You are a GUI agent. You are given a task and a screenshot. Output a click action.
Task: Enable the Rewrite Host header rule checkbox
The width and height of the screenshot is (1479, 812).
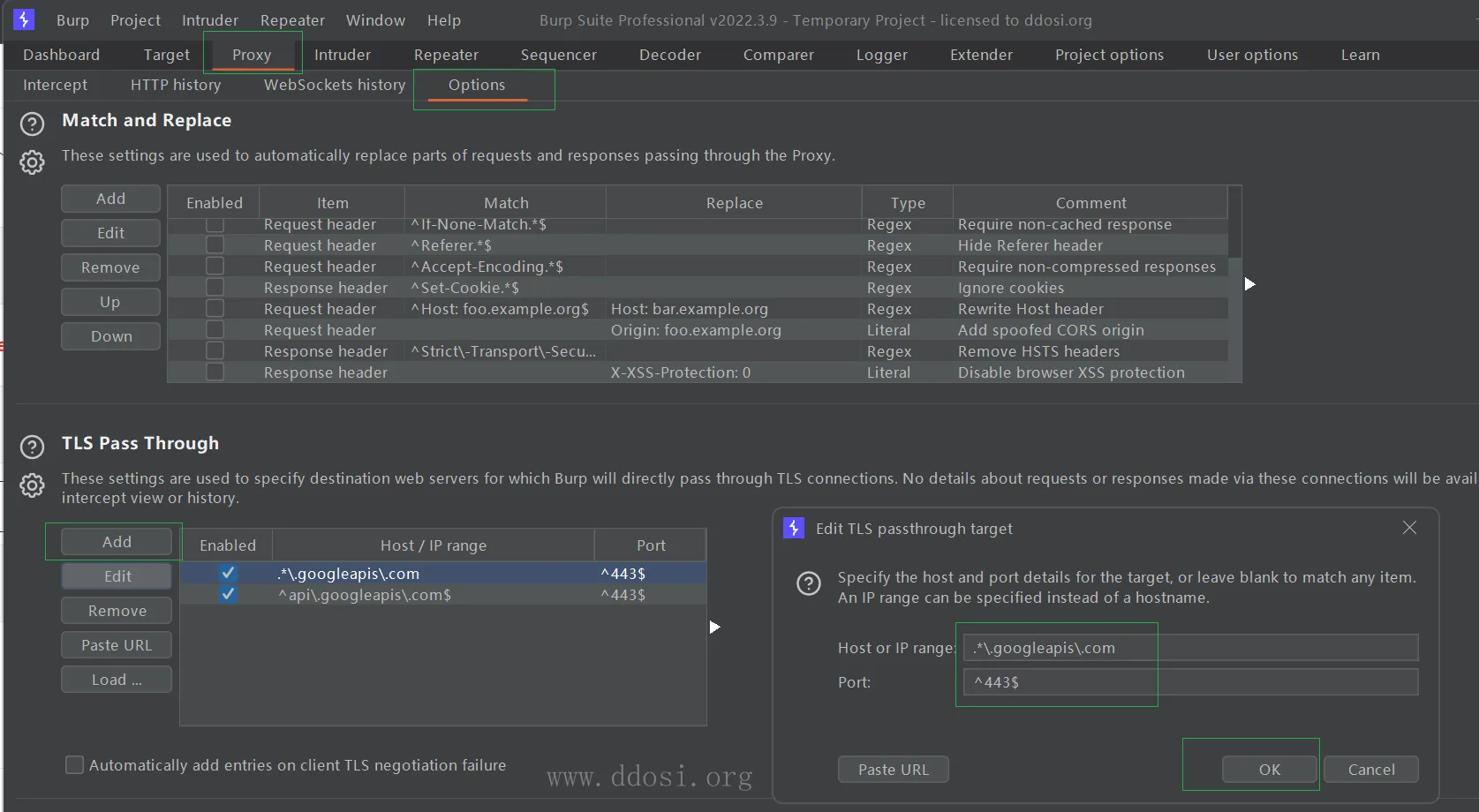(215, 308)
